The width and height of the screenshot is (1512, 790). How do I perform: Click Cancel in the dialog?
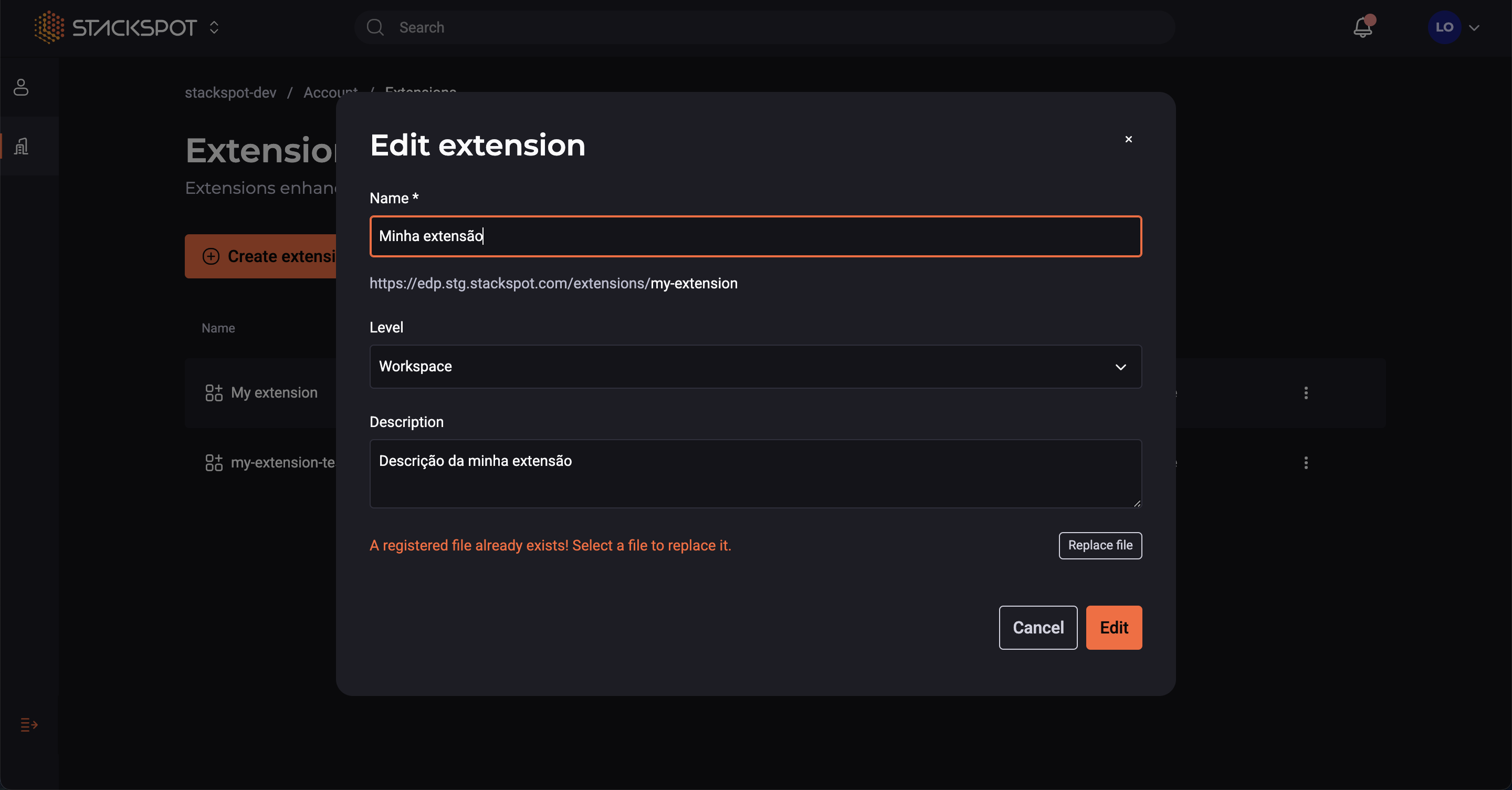[1038, 627]
